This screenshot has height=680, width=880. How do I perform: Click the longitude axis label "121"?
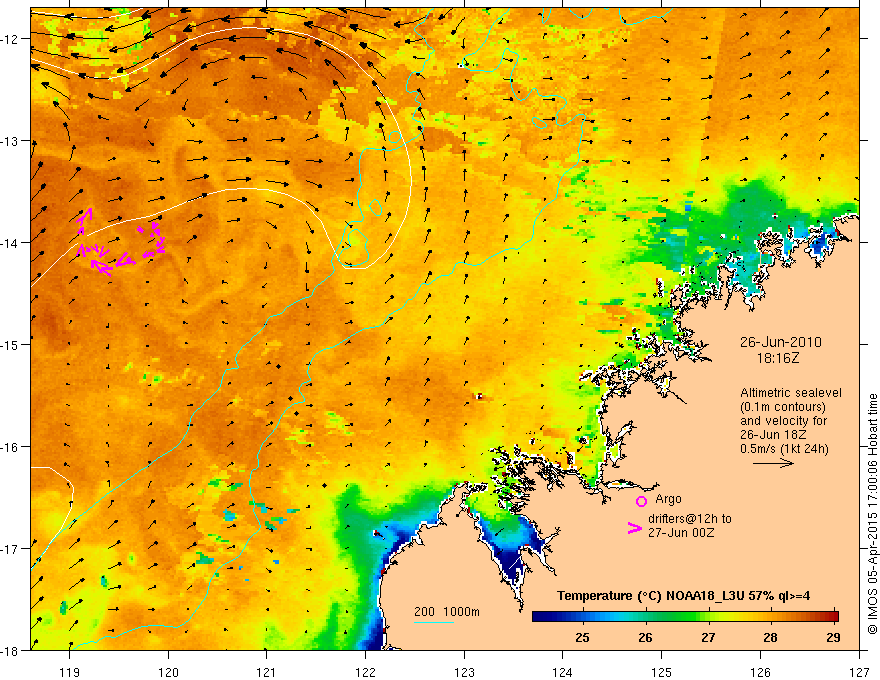point(267,672)
